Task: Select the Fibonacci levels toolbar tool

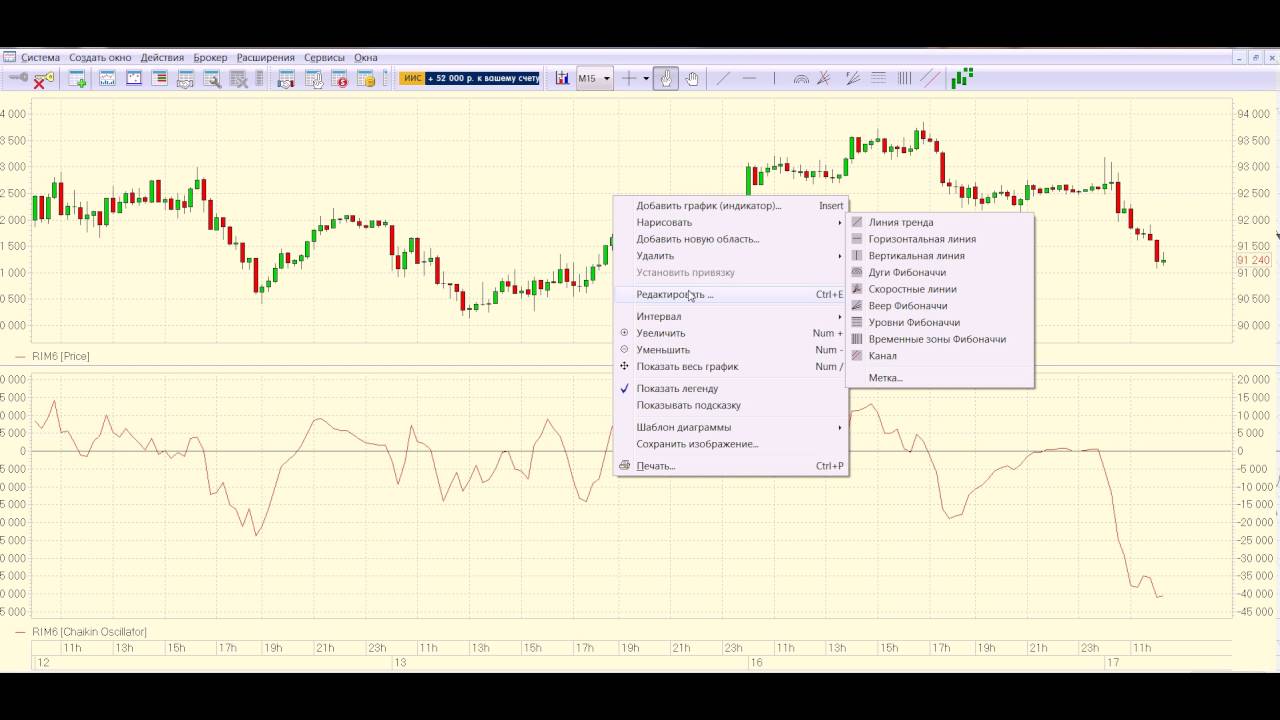Action: [879, 78]
